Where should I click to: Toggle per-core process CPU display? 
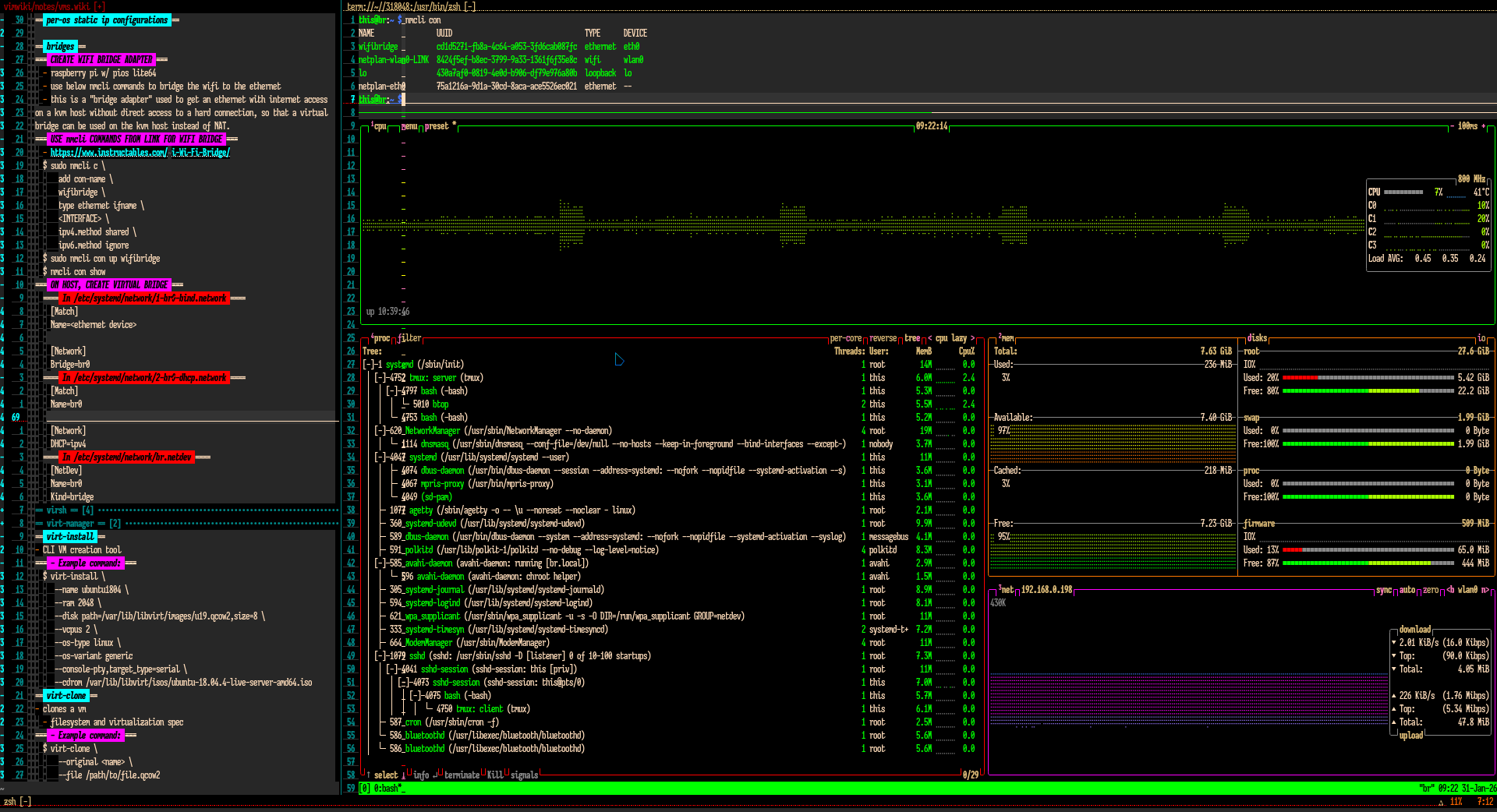pos(847,338)
